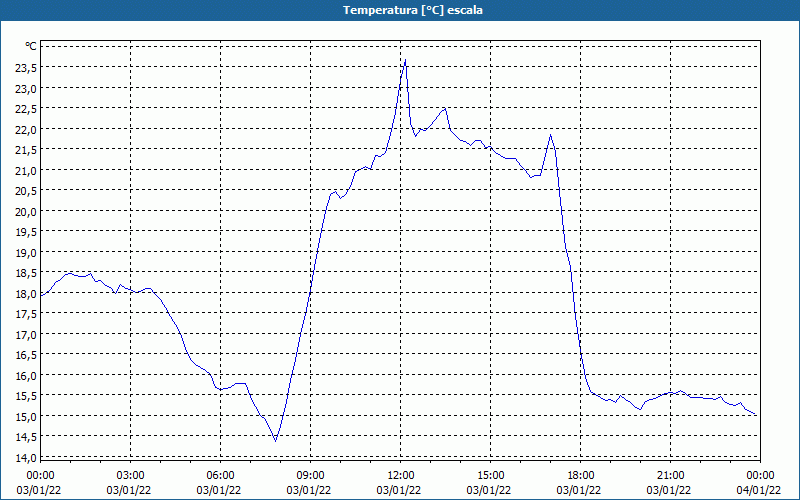This screenshot has height=500, width=800.
Task: Click the 23,5 y-axis label
Action: (x=27, y=68)
